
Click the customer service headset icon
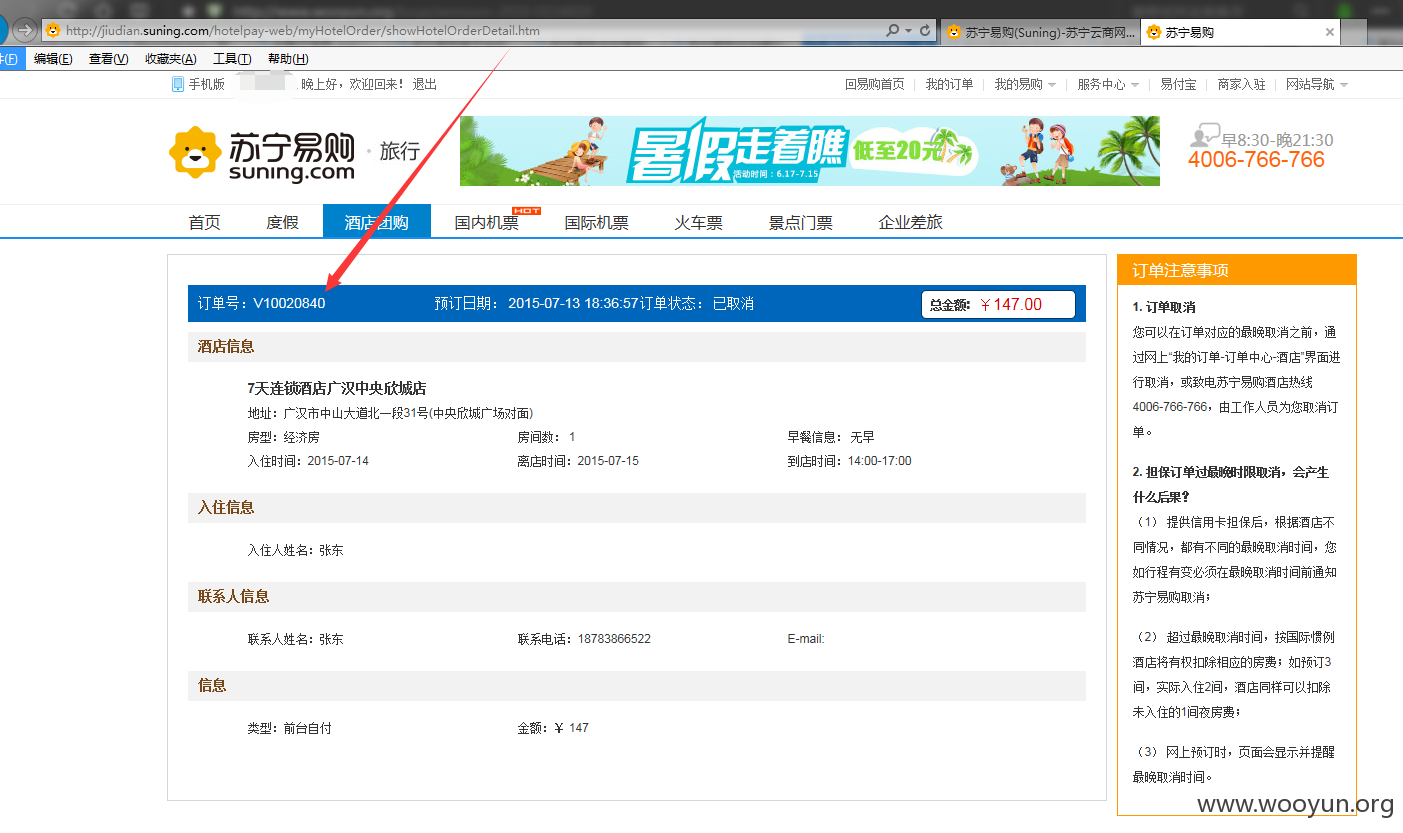click(x=1204, y=137)
